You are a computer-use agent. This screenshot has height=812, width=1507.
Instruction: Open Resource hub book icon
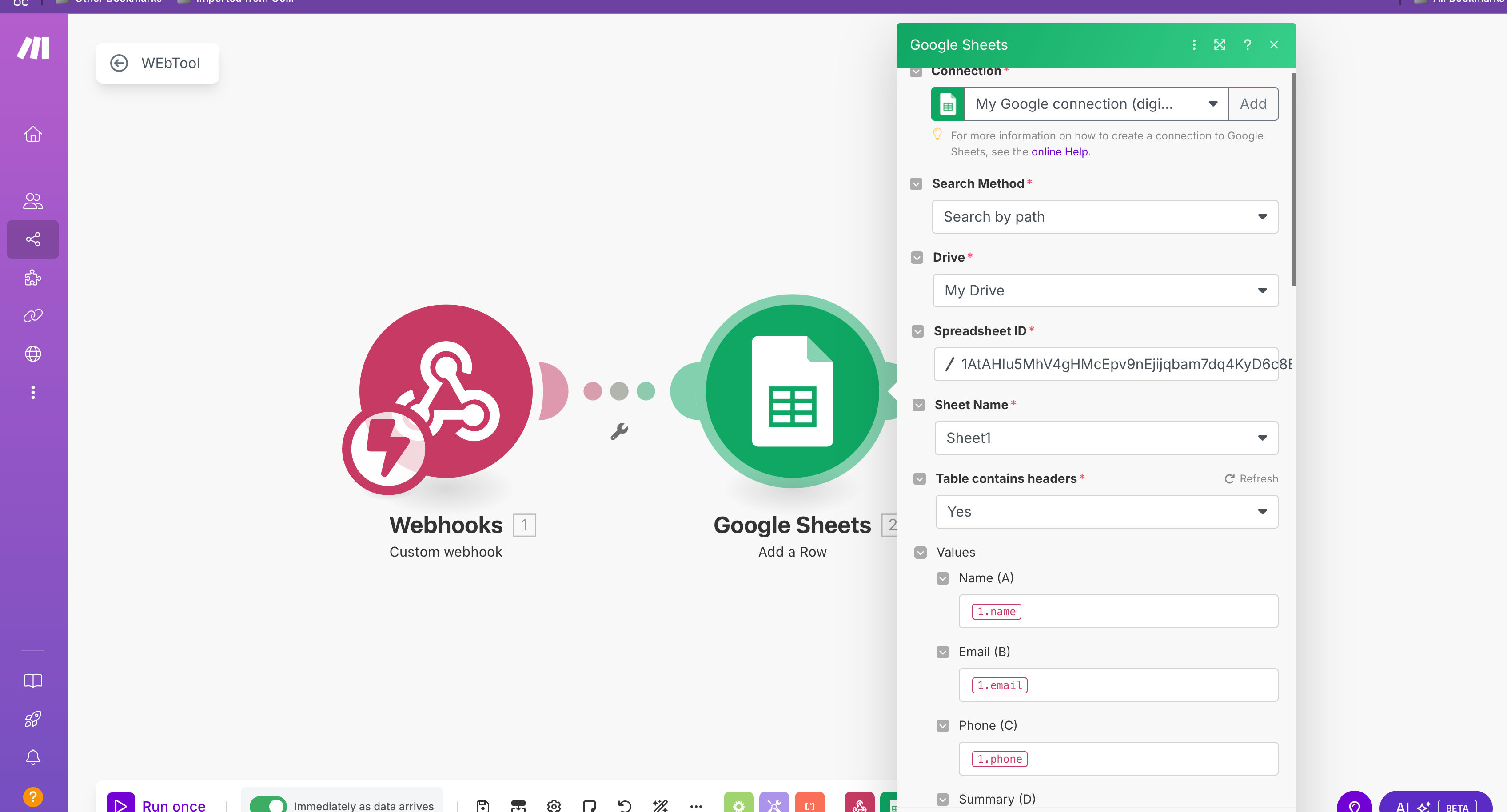click(33, 681)
